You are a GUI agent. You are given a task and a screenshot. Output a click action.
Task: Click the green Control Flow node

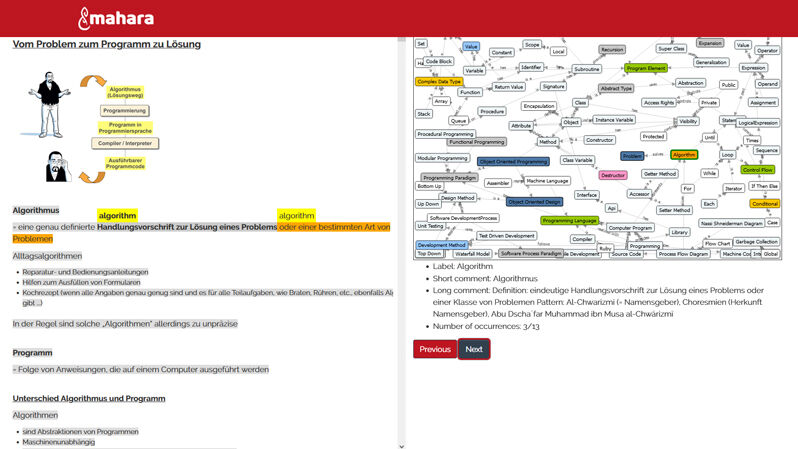tap(759, 170)
